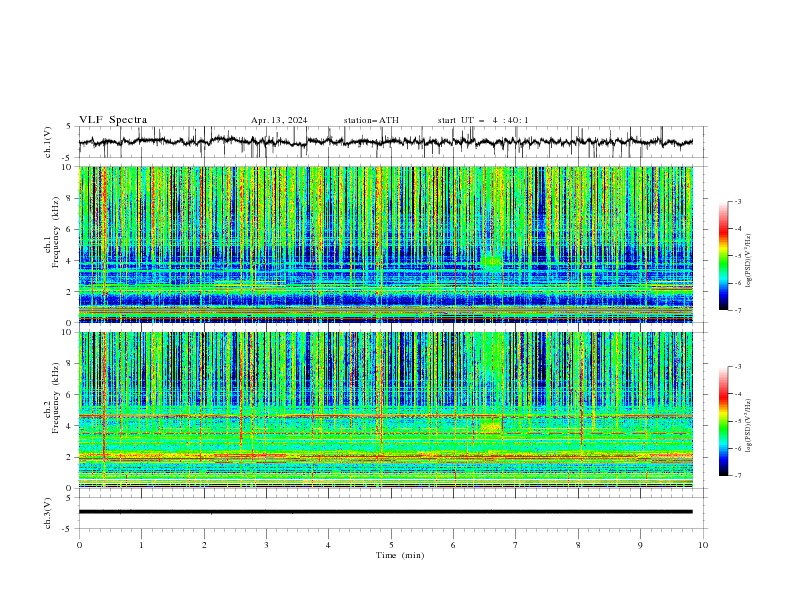
Task: Click the ch.2 colorbar 'log(PSD)(V²/Hz)' label
Action: (748, 425)
